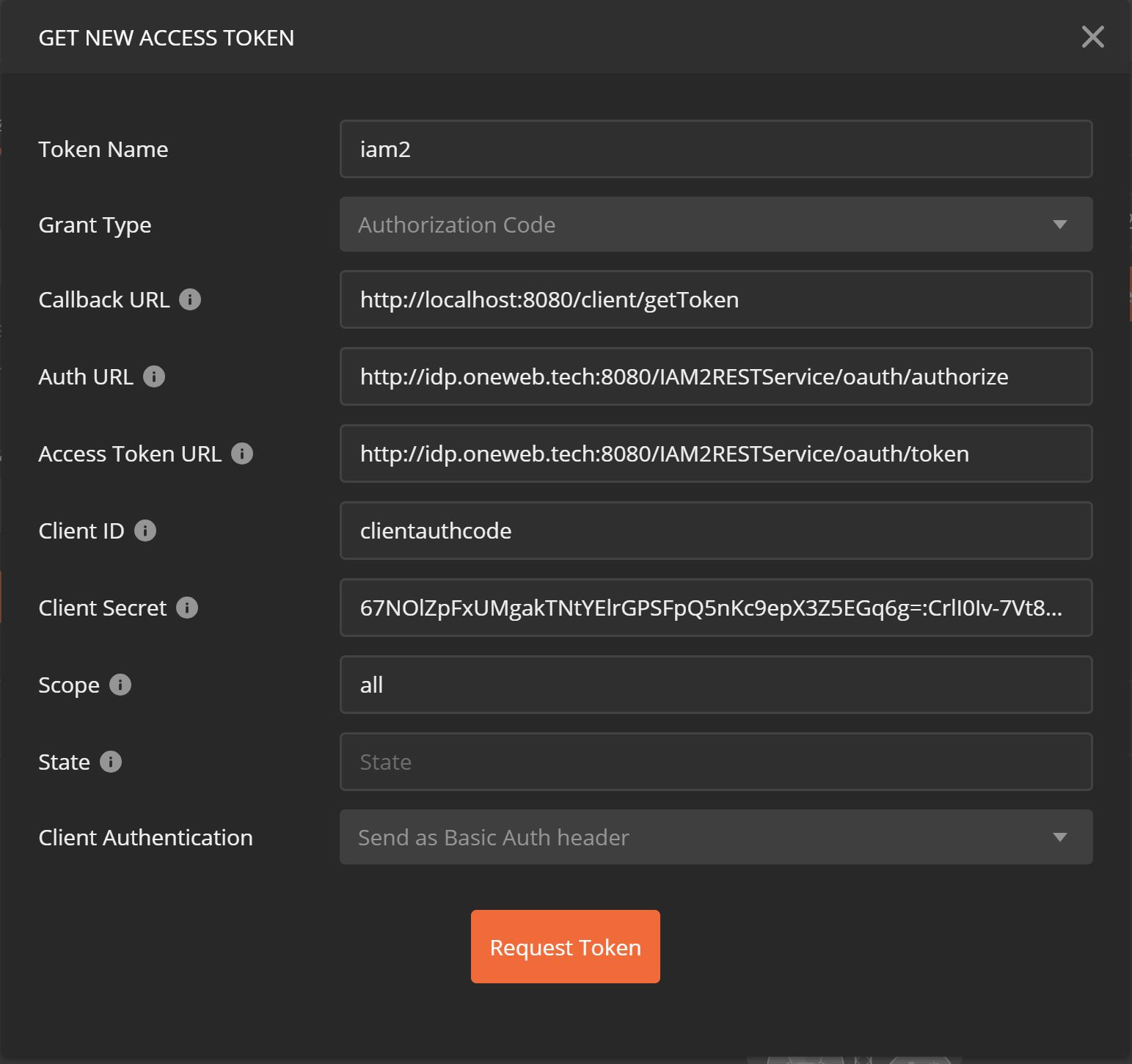Click the Scope field containing all
This screenshot has width=1132, height=1064.
pos(716,685)
